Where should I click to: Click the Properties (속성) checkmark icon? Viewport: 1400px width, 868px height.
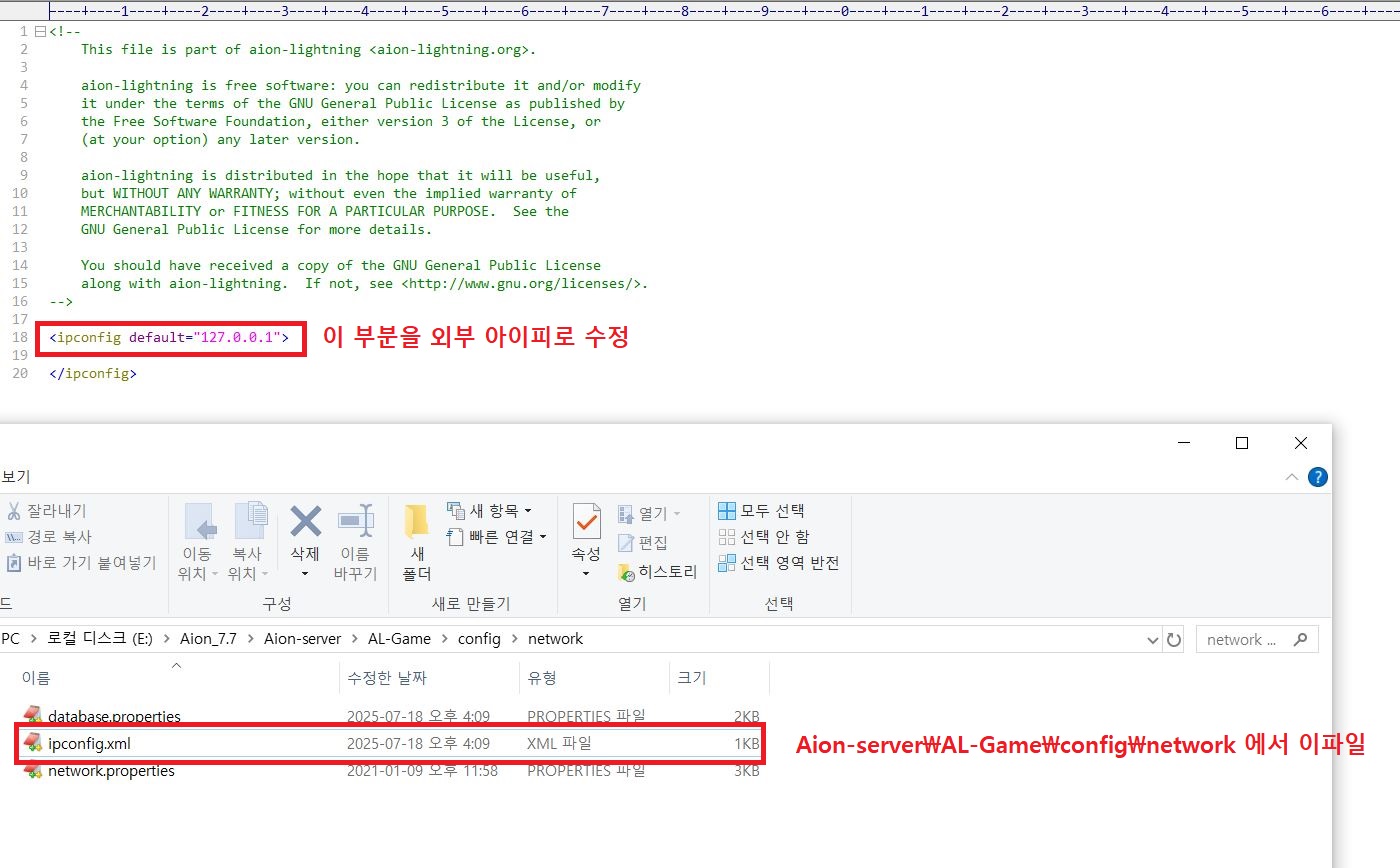(586, 521)
